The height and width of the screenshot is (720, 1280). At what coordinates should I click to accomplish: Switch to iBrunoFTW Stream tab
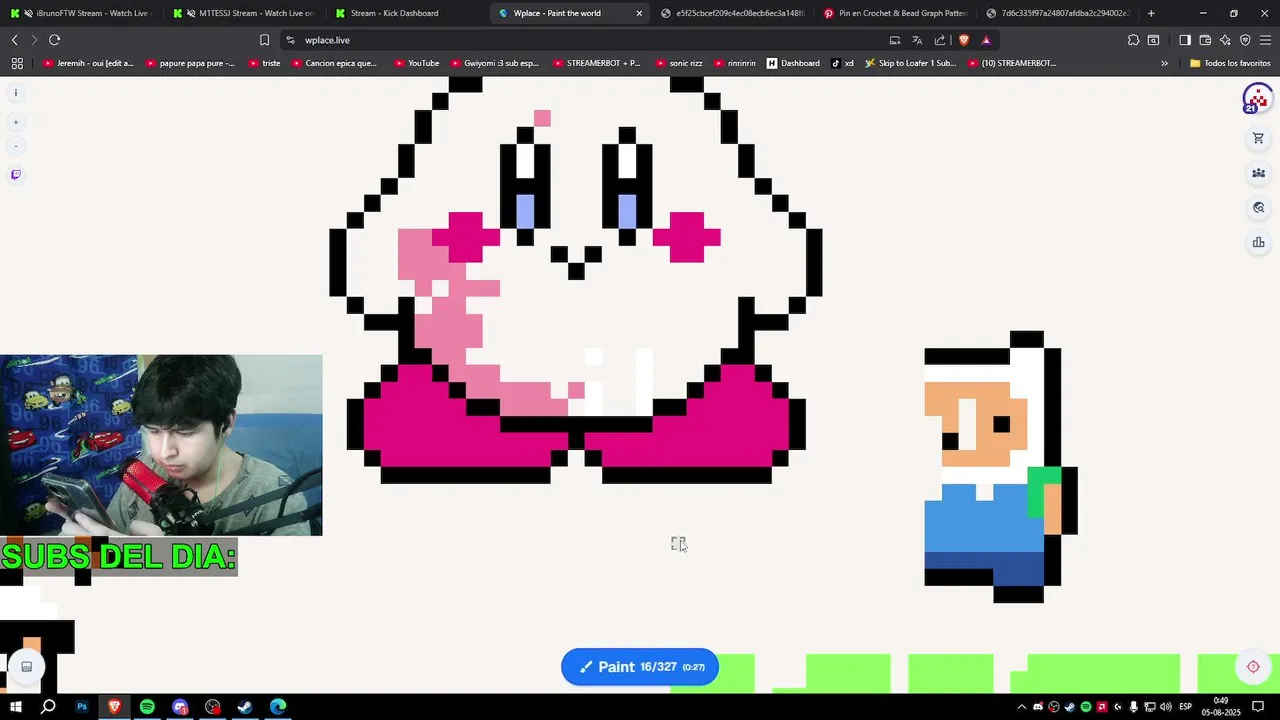coord(80,13)
